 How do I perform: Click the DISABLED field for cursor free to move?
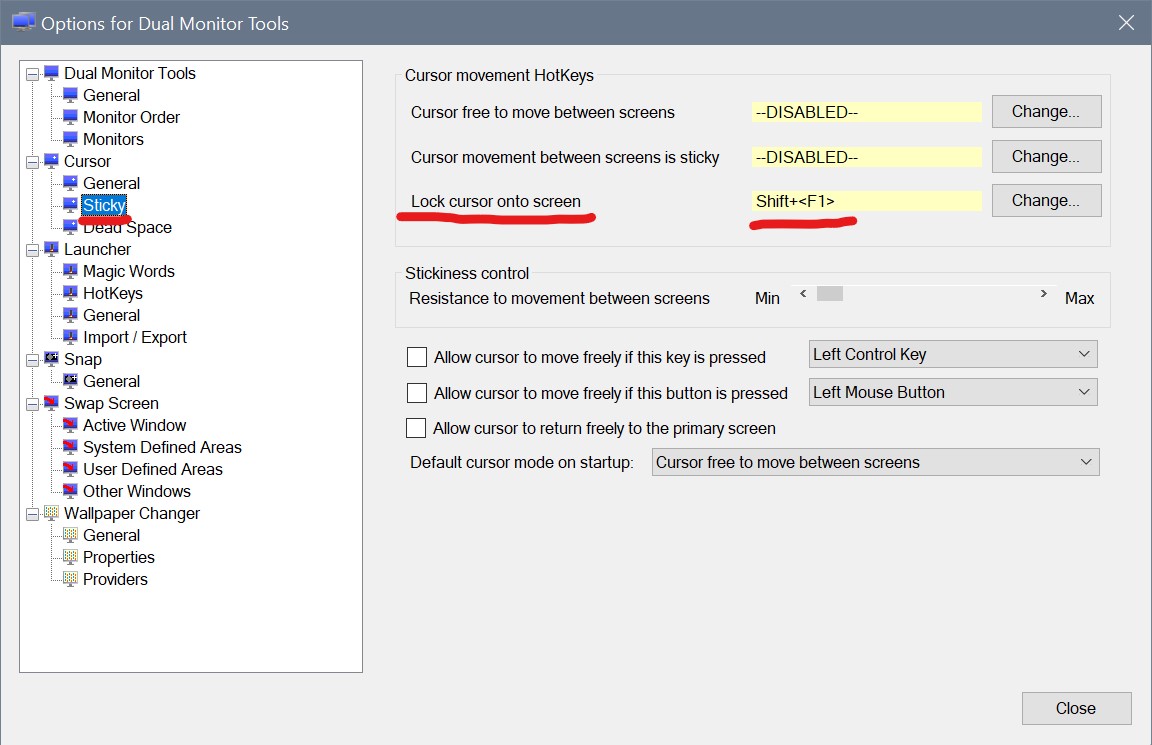(x=866, y=112)
